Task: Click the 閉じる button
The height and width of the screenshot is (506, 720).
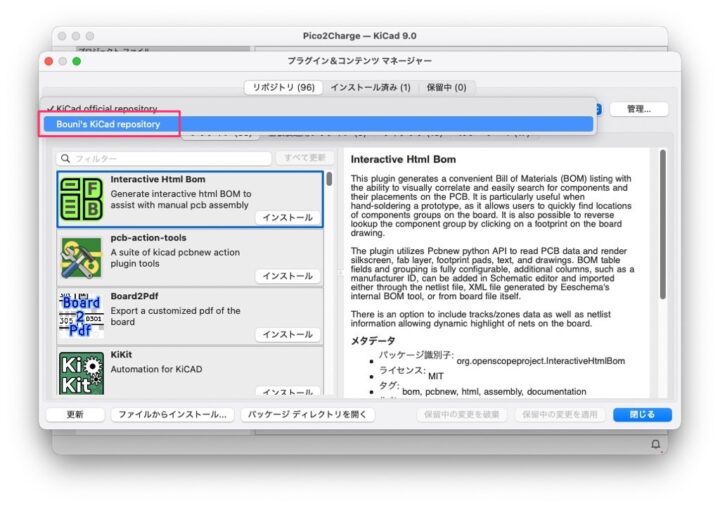Action: tap(642, 414)
